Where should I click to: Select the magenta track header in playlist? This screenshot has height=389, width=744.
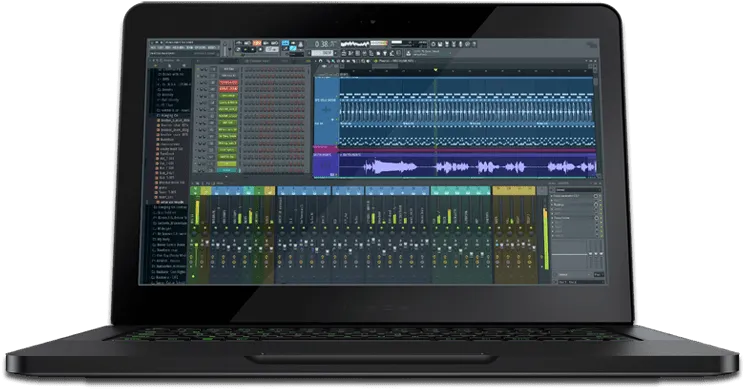[326, 149]
